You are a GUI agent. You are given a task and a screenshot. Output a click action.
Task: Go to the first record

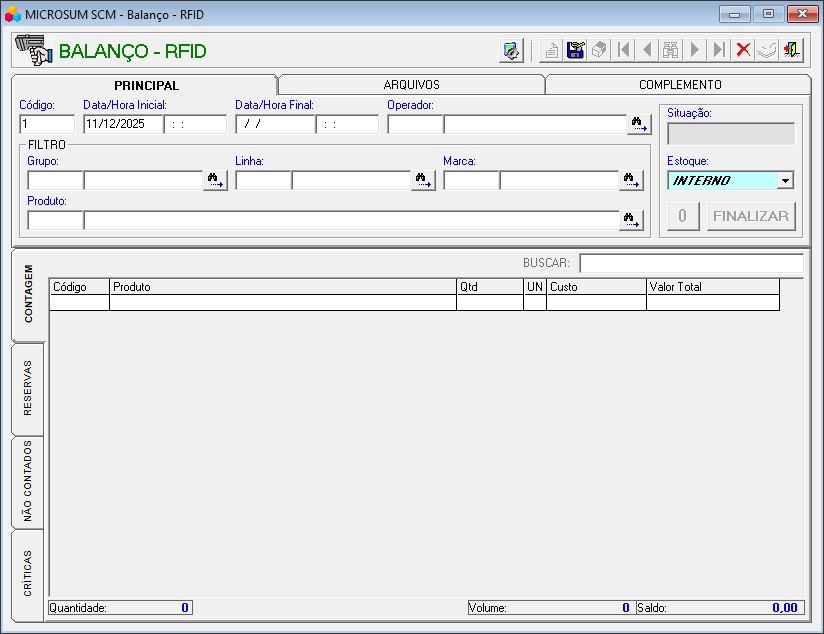click(623, 50)
